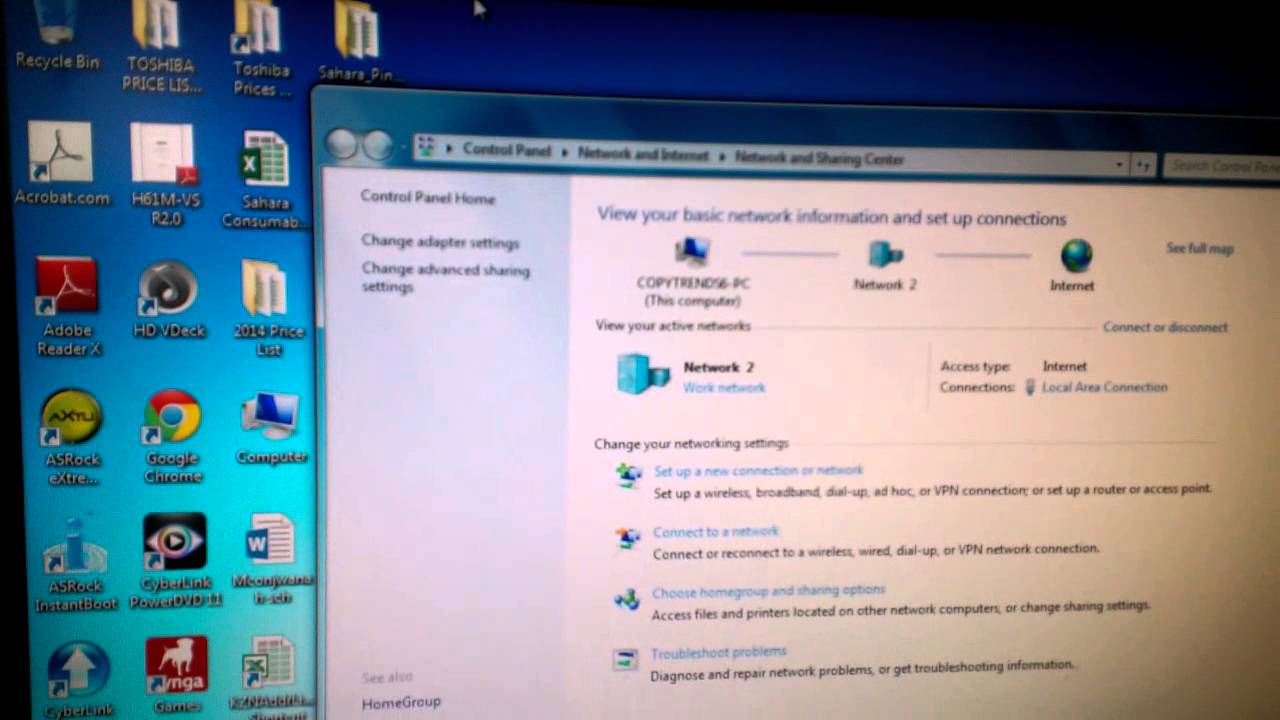Launch Adobe Reader X shortcut
1280x720 pixels.
click(x=68, y=307)
